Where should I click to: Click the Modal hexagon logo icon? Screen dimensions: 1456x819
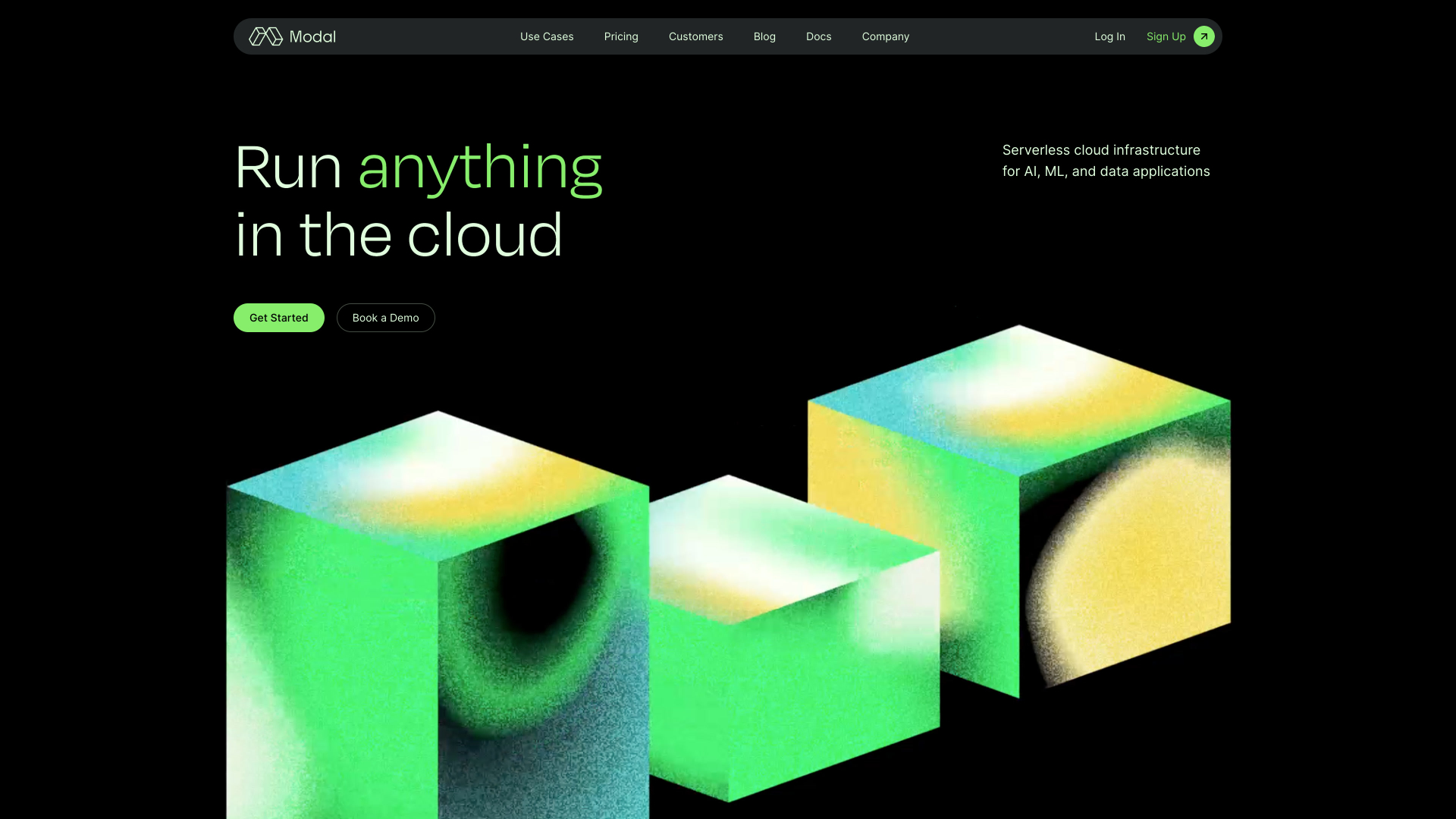(x=265, y=36)
